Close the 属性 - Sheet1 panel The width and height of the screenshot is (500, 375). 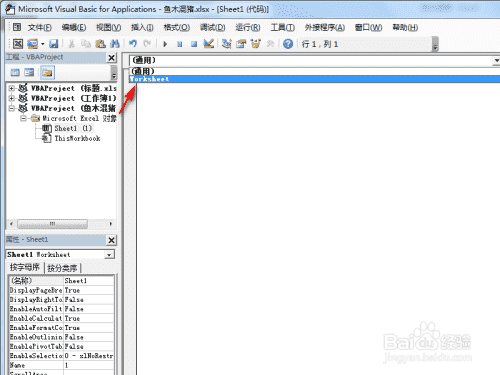112,240
